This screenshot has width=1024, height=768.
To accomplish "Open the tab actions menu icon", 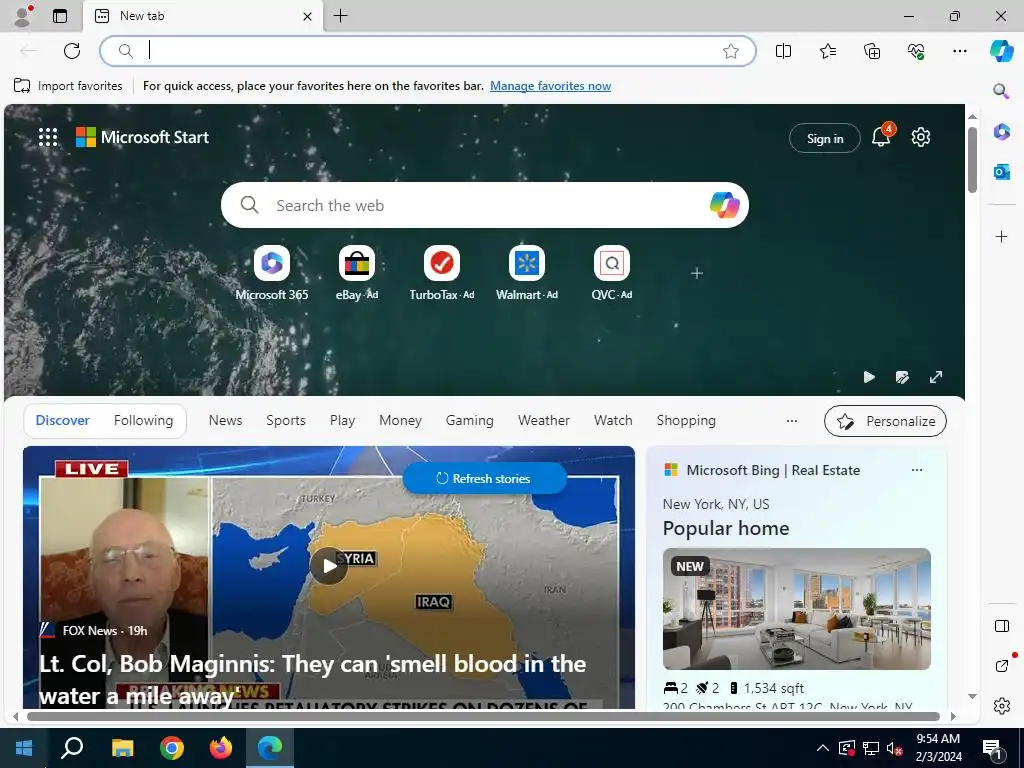I will pyautogui.click(x=59, y=16).
